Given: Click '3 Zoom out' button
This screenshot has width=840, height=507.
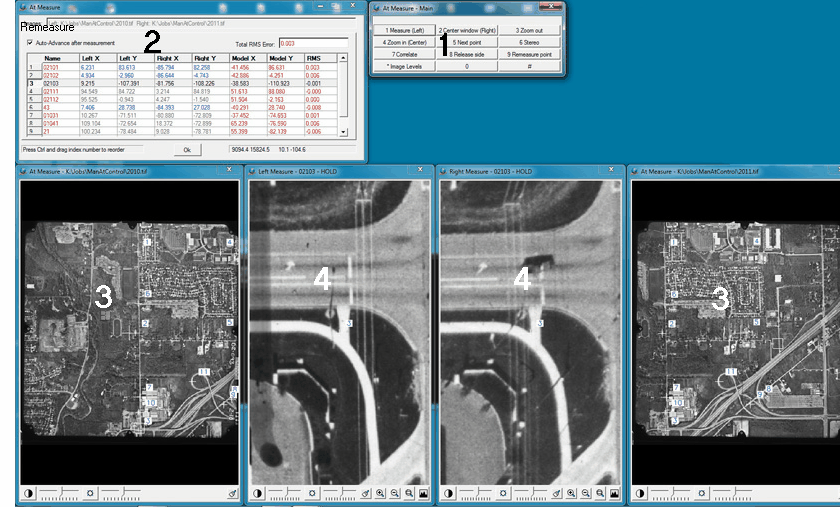Looking at the screenshot, I should point(529,31).
